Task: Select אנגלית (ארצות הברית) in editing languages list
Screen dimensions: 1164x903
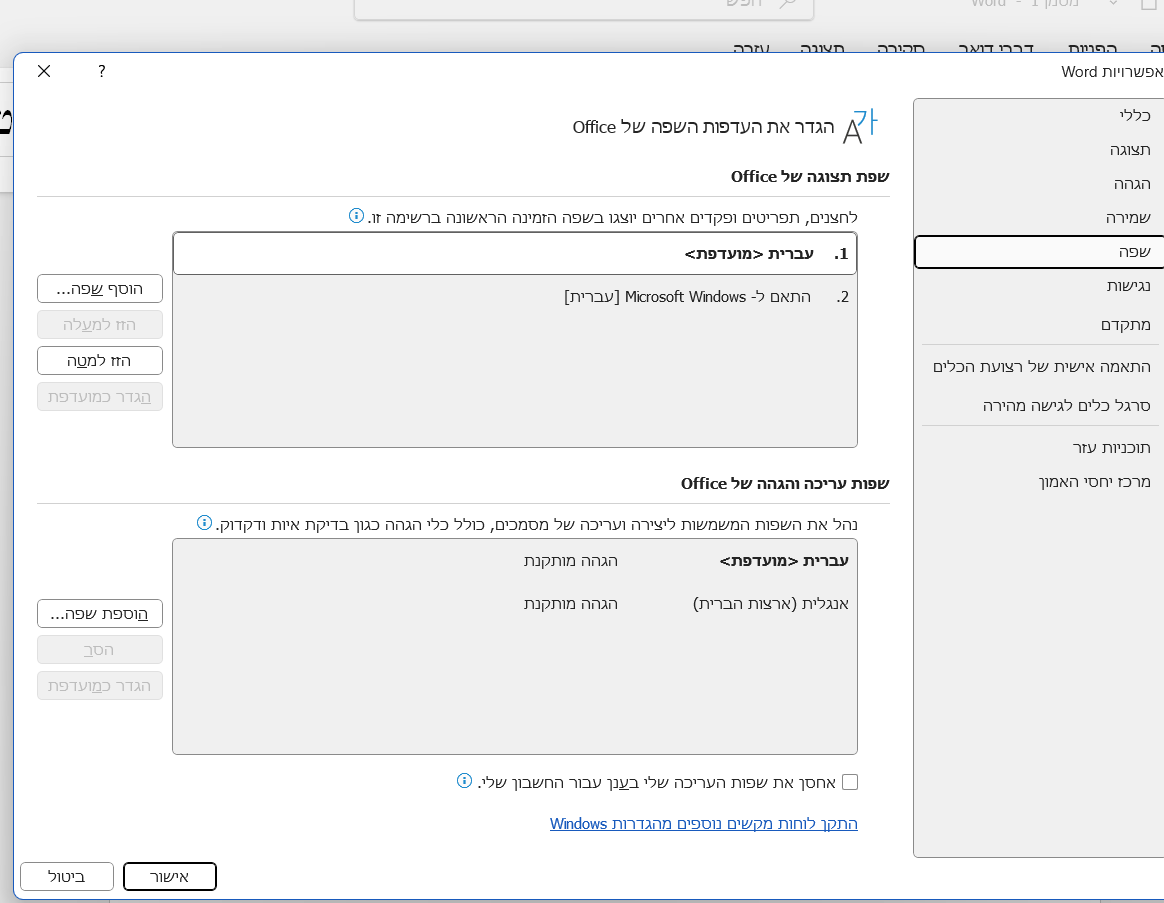Action: pyautogui.click(x=770, y=604)
